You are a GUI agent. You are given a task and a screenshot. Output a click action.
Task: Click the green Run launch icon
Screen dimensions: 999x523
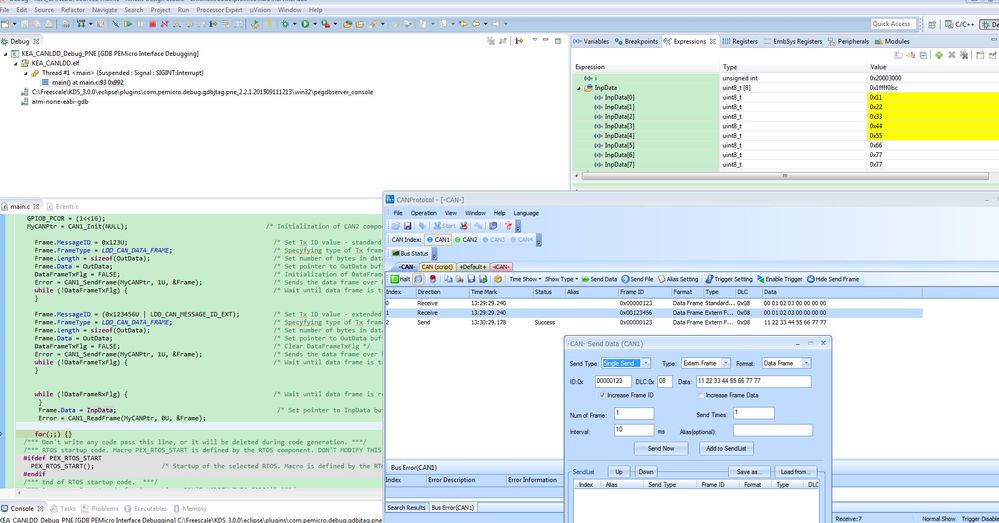305,24
